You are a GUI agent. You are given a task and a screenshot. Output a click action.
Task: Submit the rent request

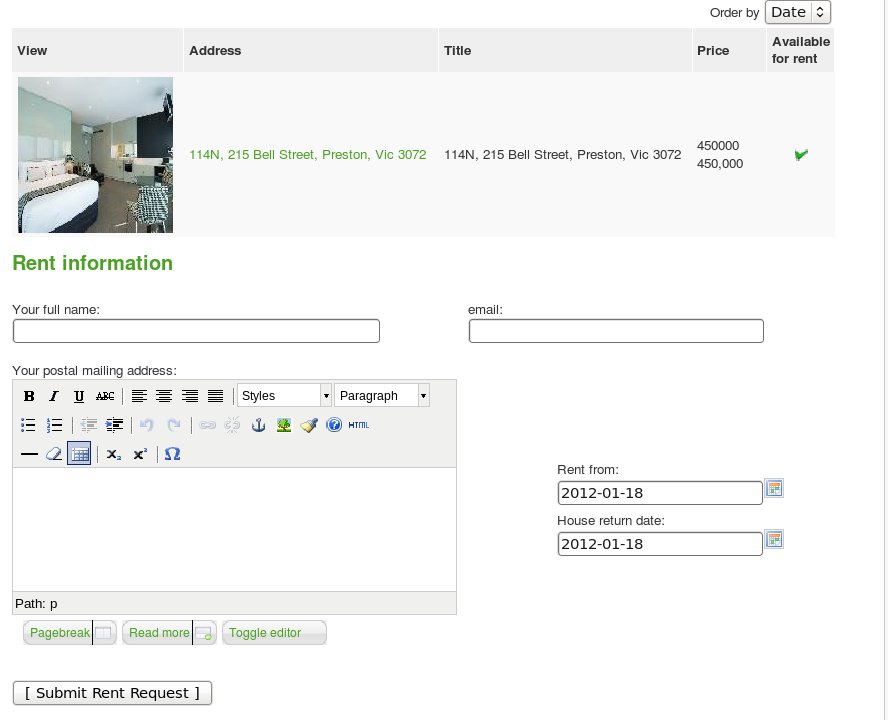[112, 693]
